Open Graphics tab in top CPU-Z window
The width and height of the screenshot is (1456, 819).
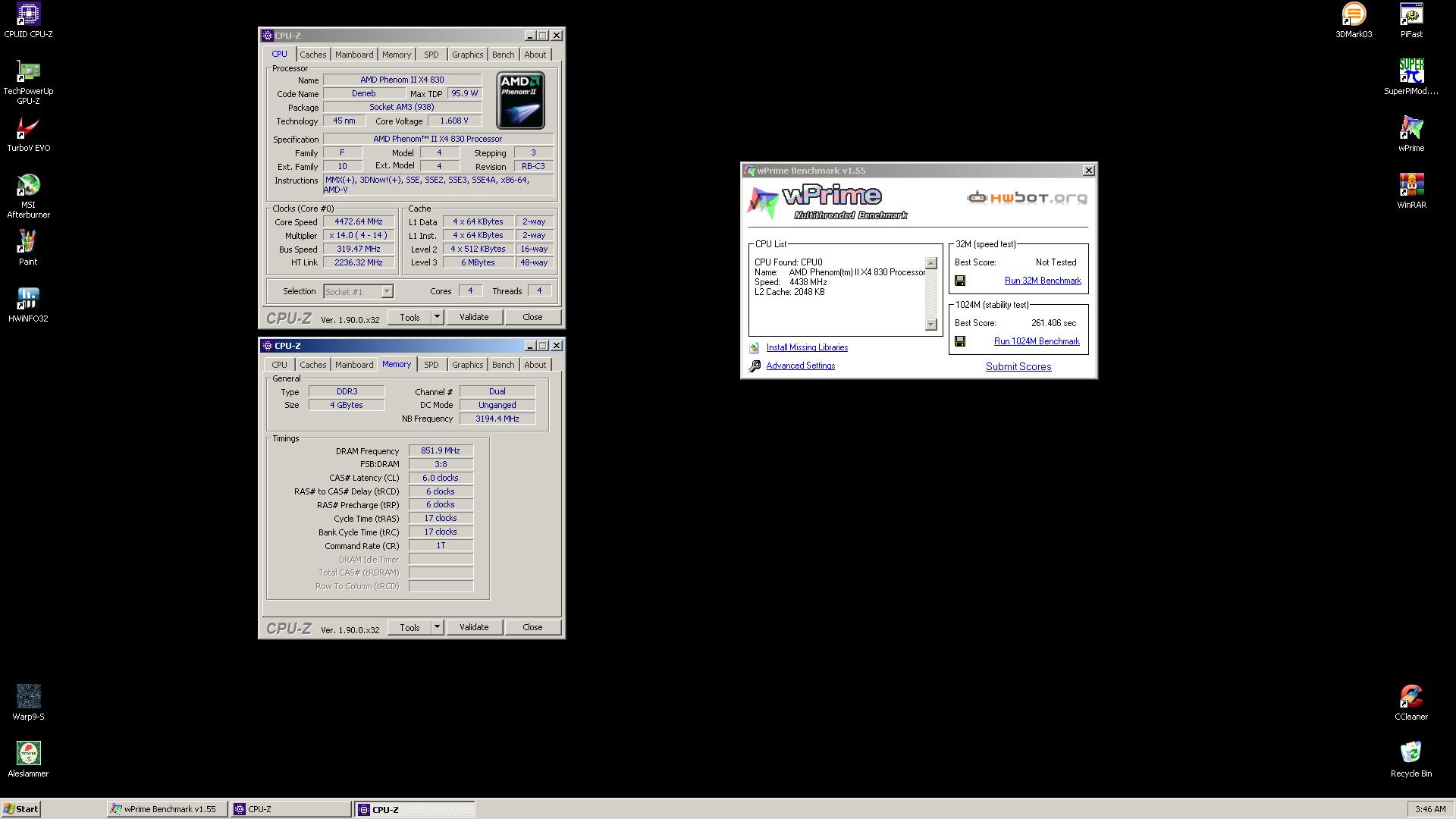[467, 55]
